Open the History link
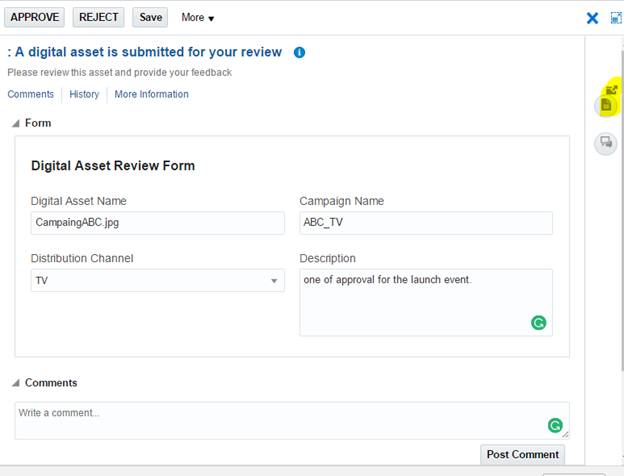The image size is (624, 476). (x=84, y=94)
